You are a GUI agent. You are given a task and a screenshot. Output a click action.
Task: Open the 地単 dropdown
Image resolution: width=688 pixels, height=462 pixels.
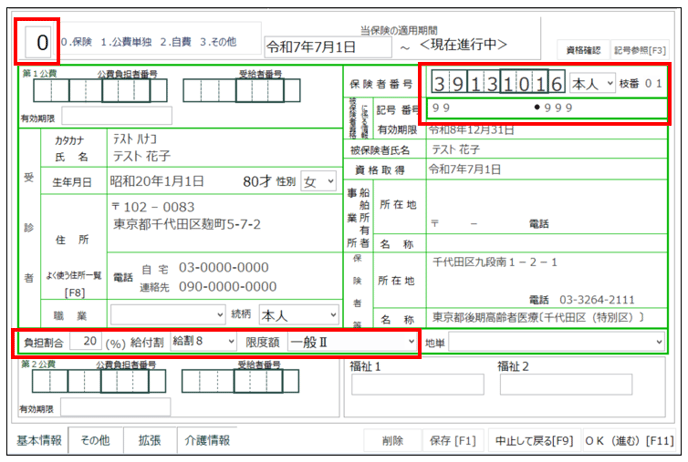(x=556, y=342)
